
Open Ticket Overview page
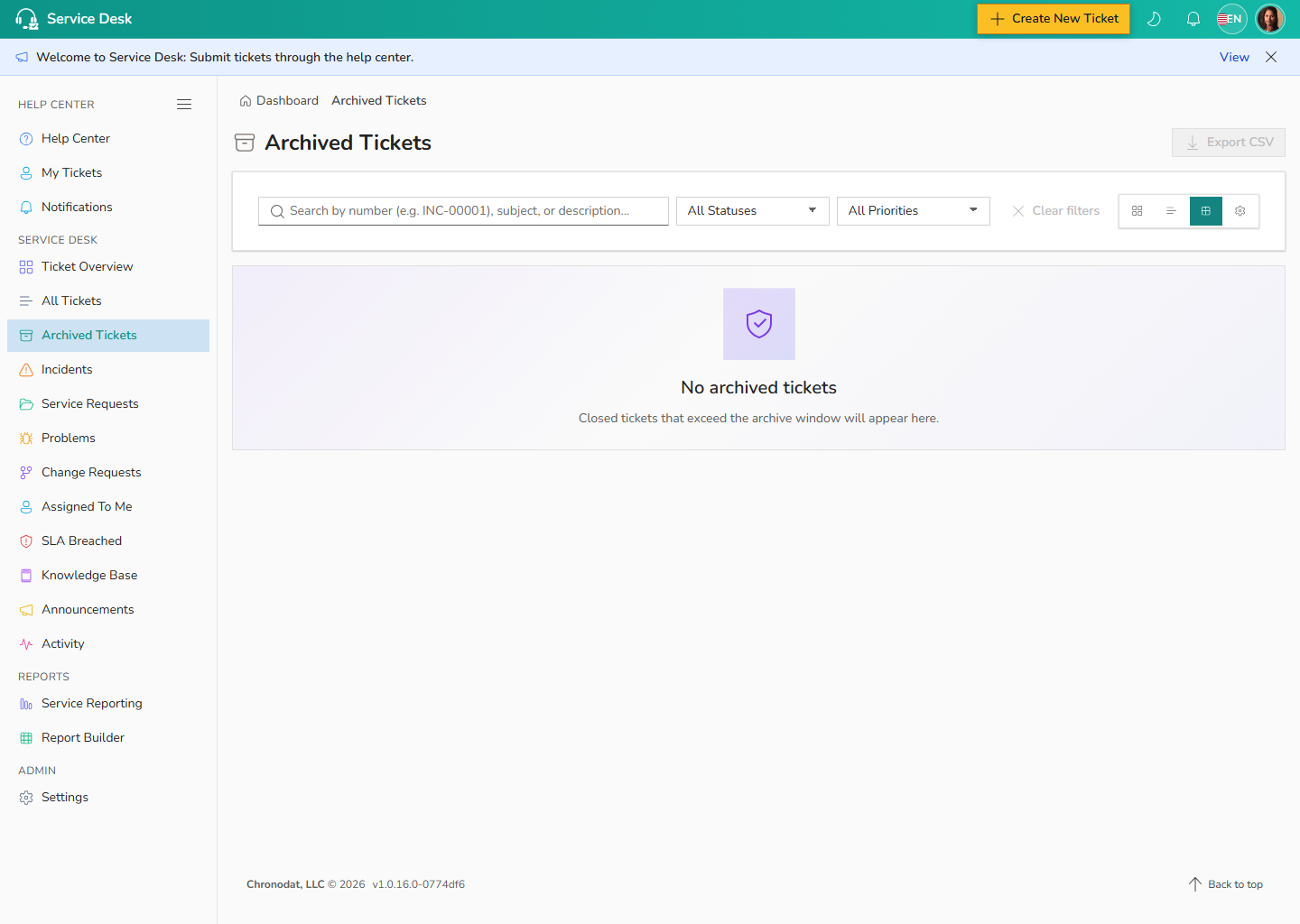point(108,266)
